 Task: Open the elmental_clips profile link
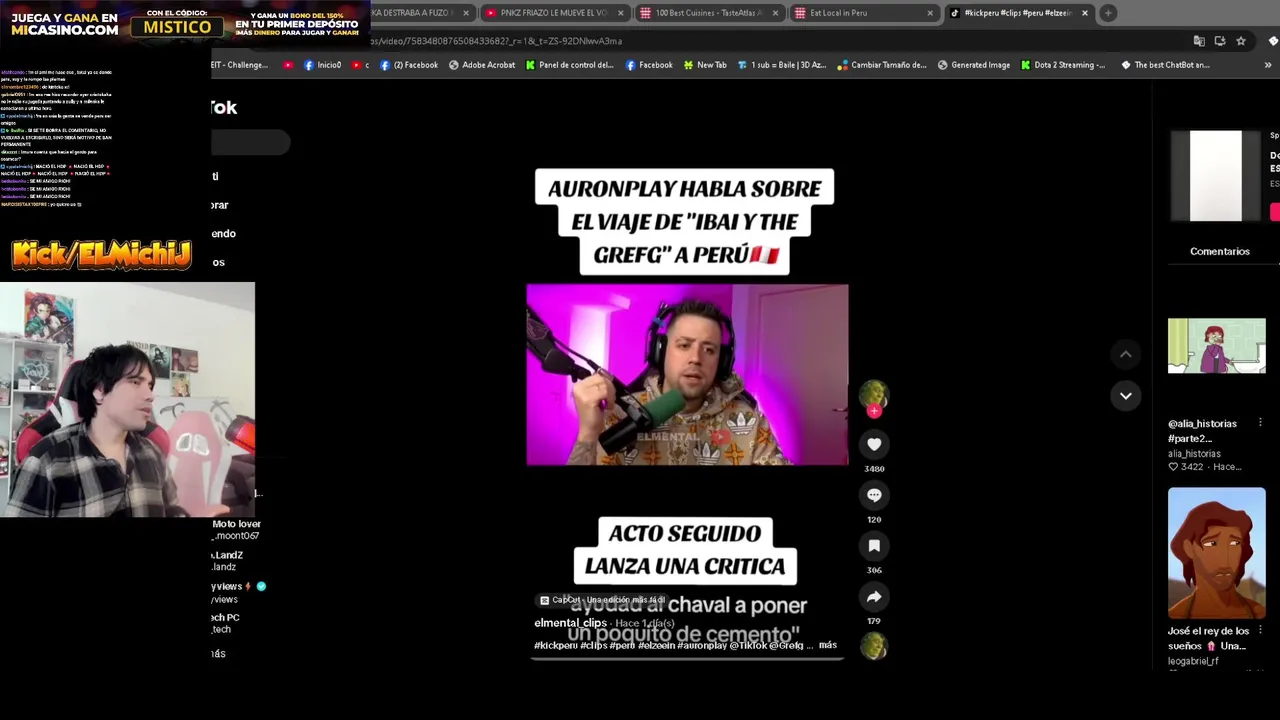coord(570,623)
